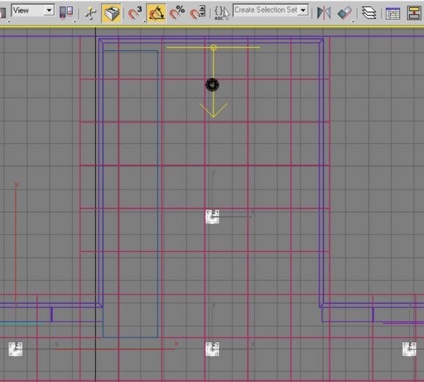
Task: Disable the highlighted Angle Snap toggle
Action: click(x=156, y=13)
